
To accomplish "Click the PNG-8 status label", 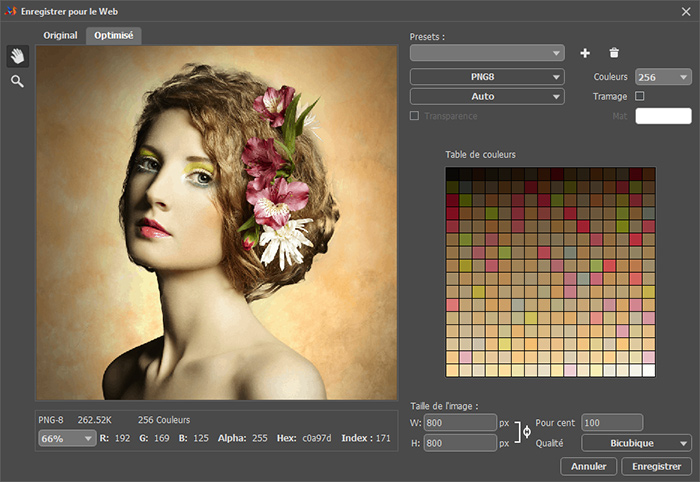I will pyautogui.click(x=50, y=420).
